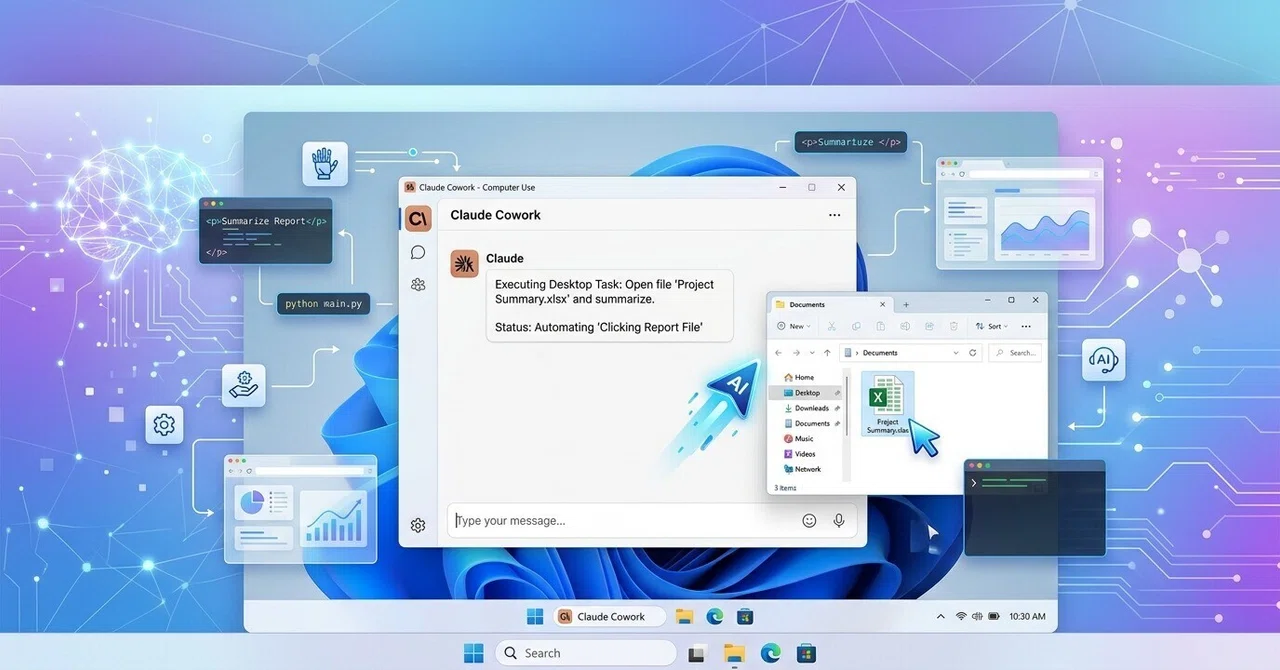Screen dimensions: 1280x670
Task: Open the three-dot menu in Claude Cowork header
Action: coord(835,215)
